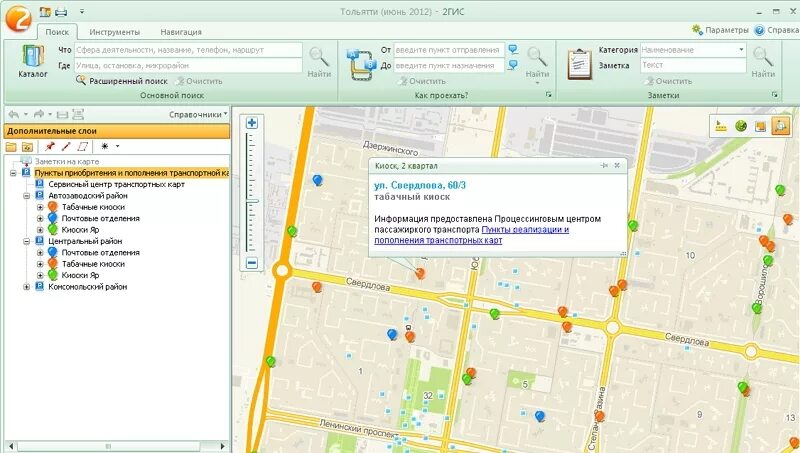Click the ул. Свердлова, 60/3 address
Screen dimensions: 800x453
pos(419,185)
